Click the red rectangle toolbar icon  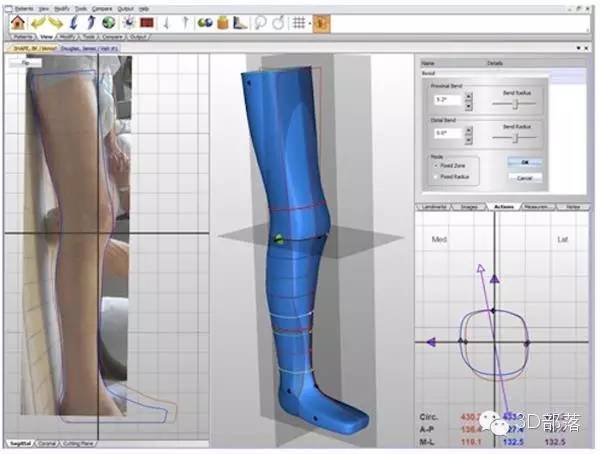pyautogui.click(x=147, y=23)
